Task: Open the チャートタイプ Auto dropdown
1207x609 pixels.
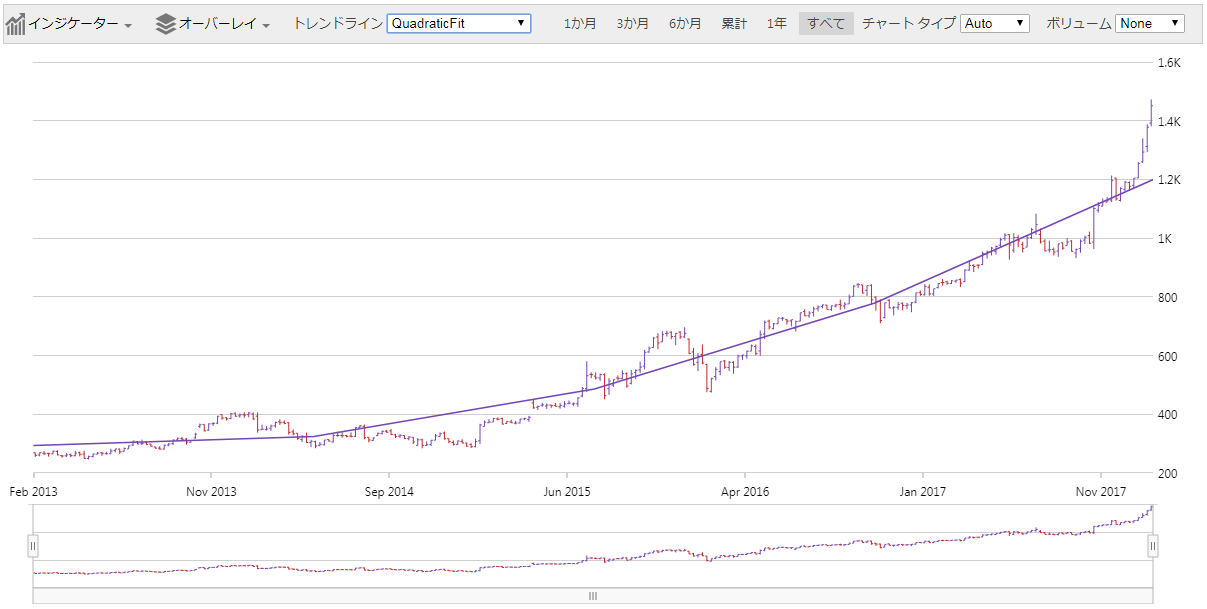Action: [994, 23]
